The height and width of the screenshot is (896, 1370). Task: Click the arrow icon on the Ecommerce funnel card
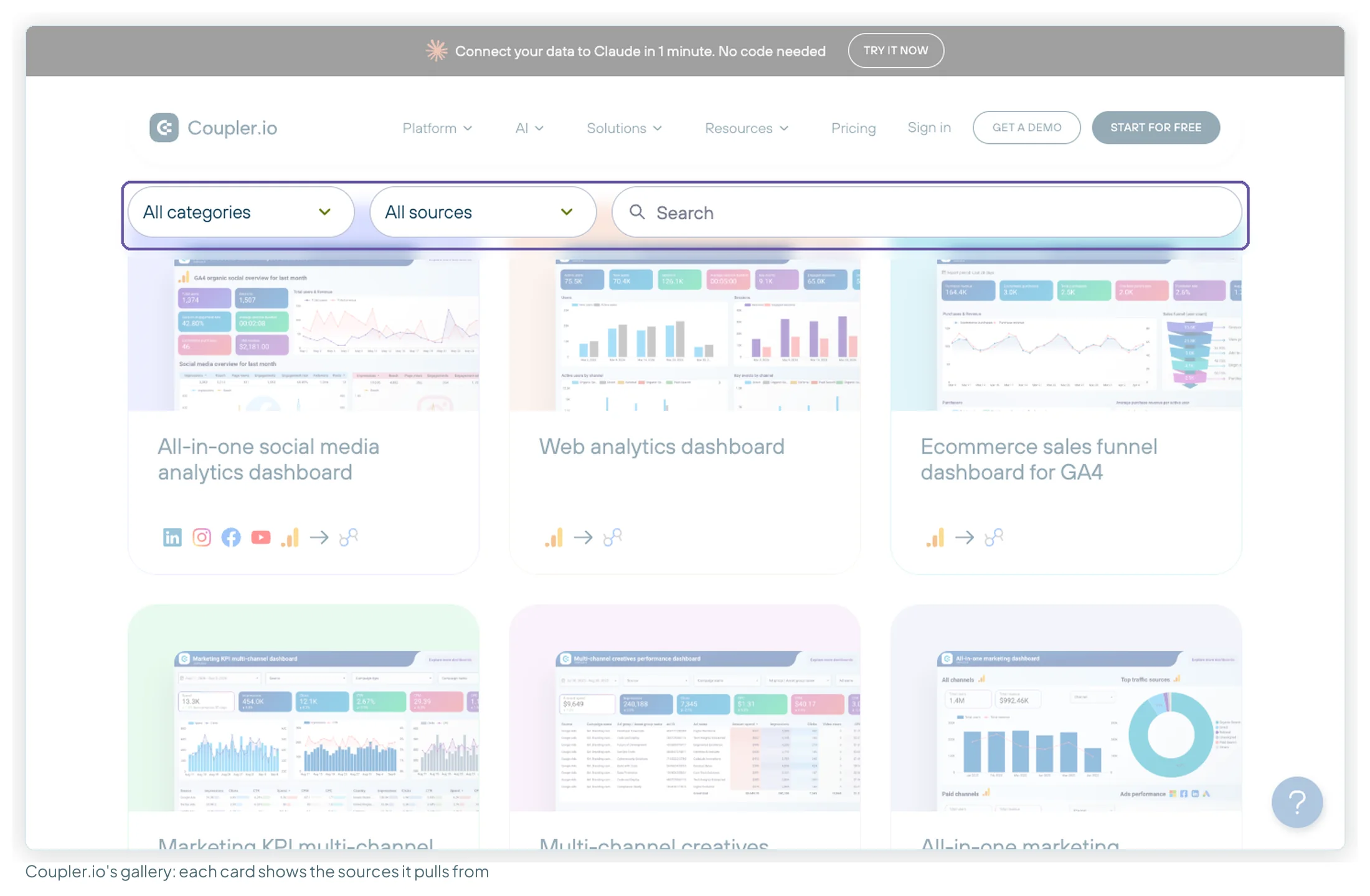click(965, 537)
